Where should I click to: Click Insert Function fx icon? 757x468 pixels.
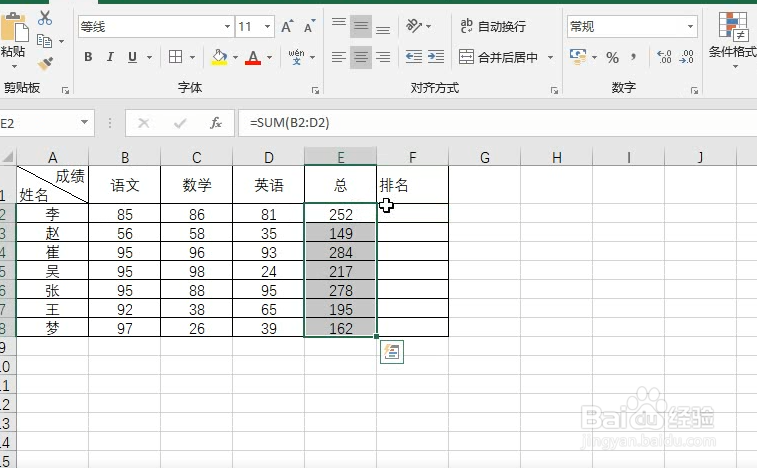pos(216,123)
